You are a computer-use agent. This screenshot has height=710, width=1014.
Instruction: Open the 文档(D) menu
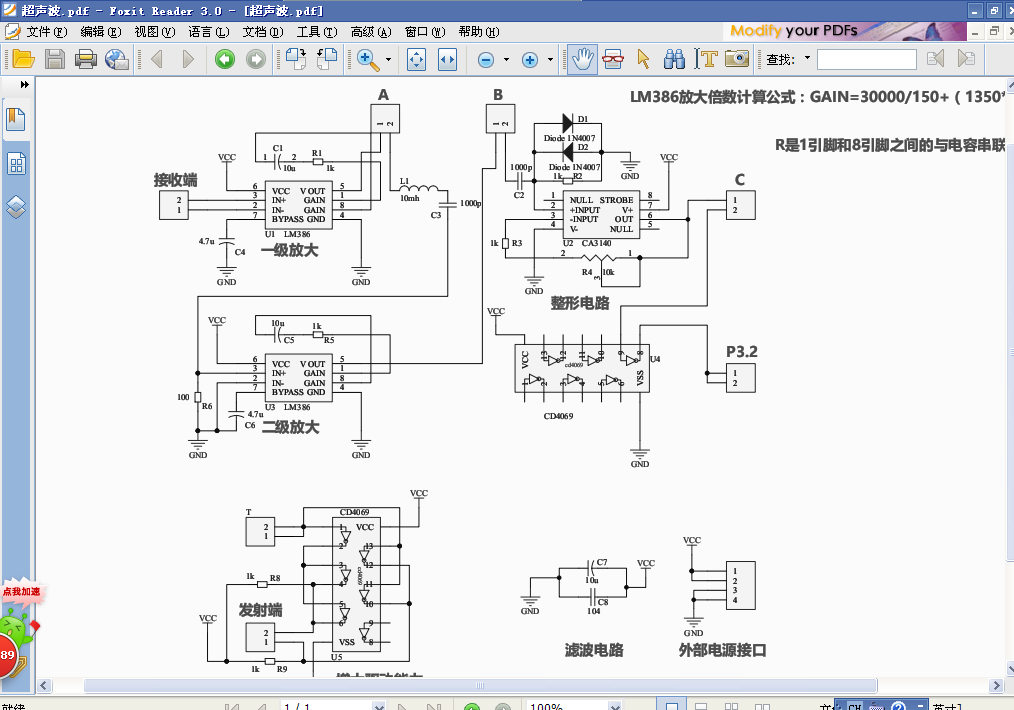pos(263,32)
